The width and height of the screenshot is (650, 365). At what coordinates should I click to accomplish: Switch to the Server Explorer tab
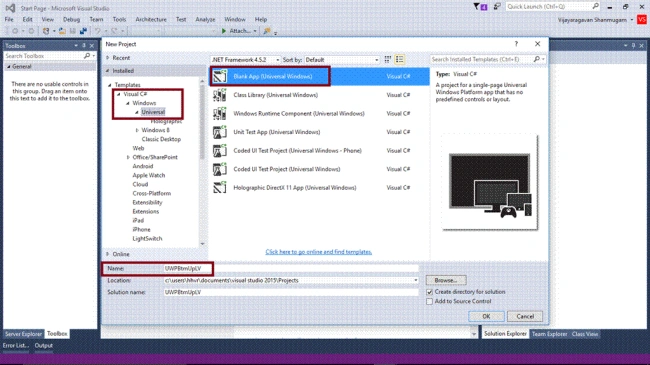pyautogui.click(x=23, y=334)
